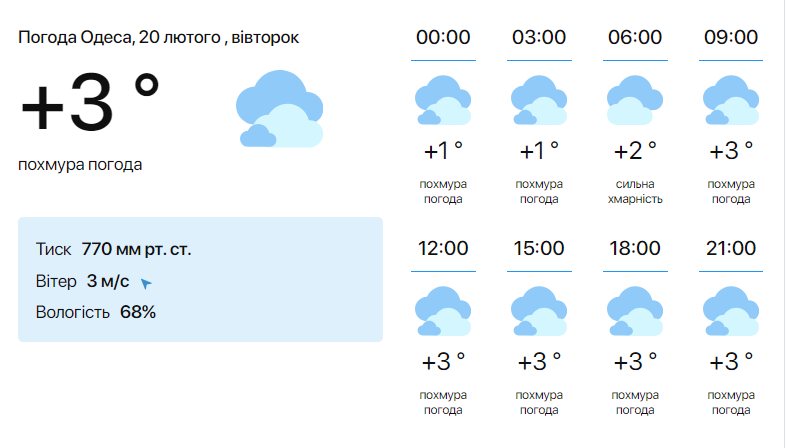Click the cloud icon under 00:00
This screenshot has height=448, width=786.
443,100
